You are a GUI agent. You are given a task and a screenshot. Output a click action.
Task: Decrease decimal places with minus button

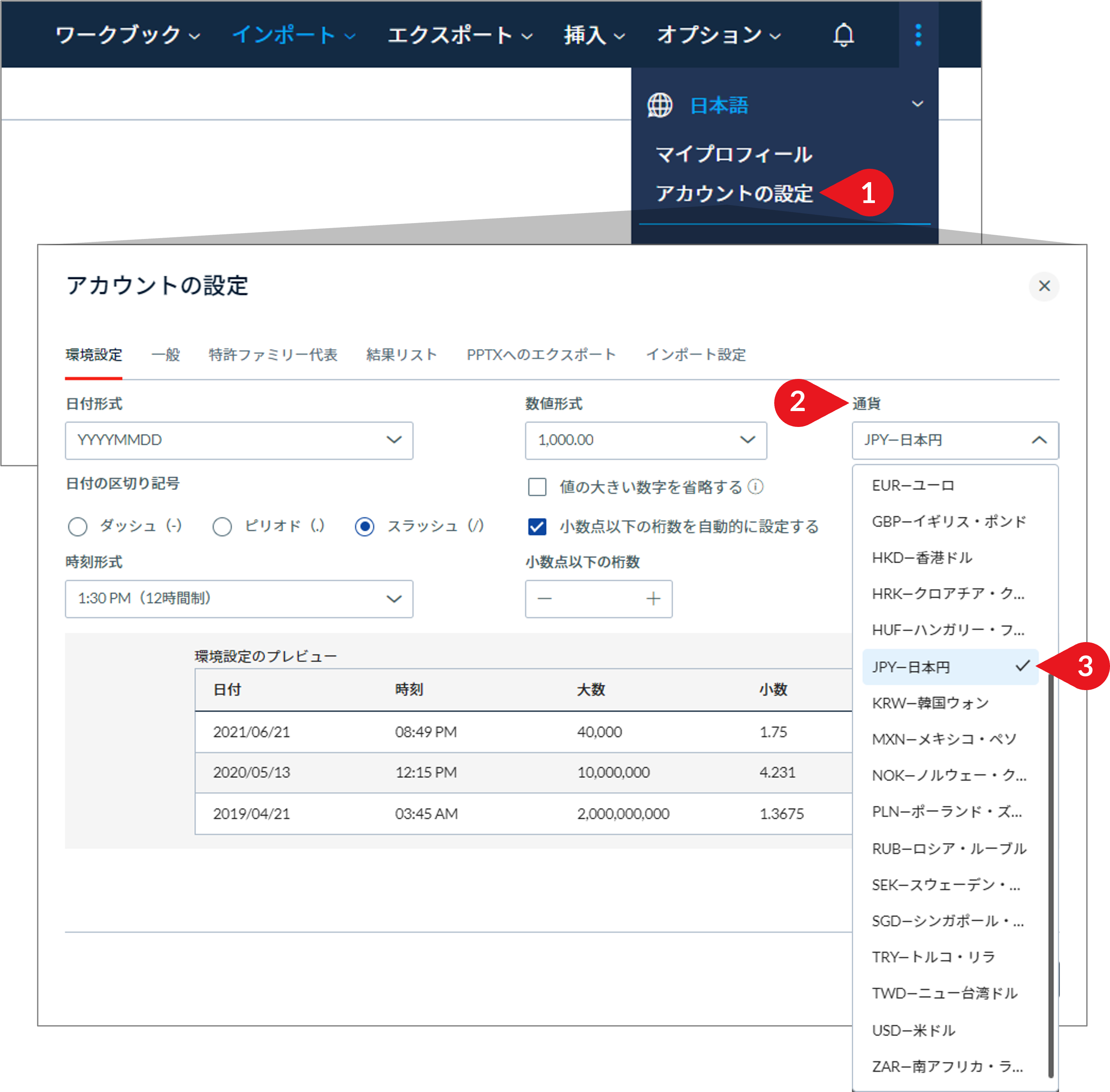tap(545, 599)
